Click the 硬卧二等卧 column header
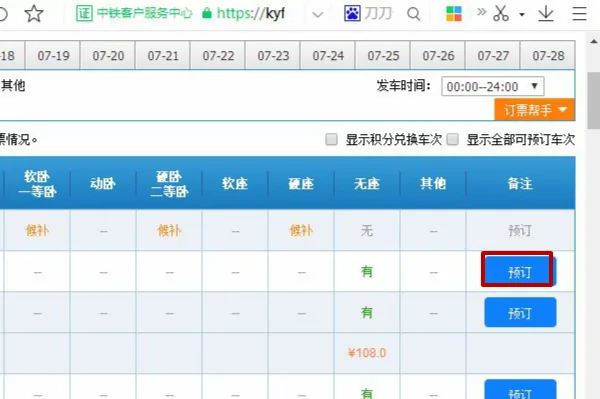This screenshot has height=399, width=600. [x=169, y=184]
